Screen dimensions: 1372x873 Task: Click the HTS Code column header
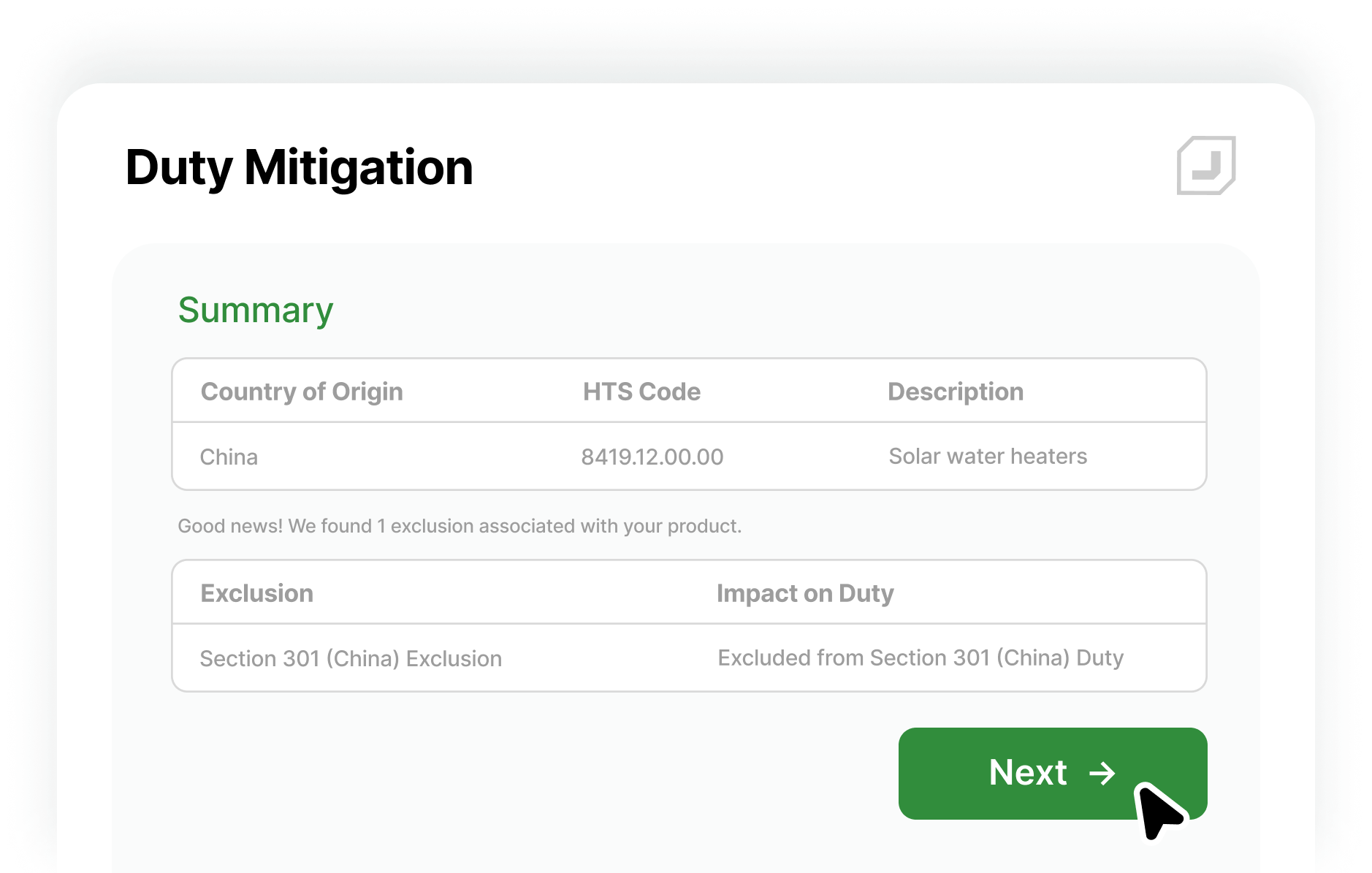[641, 392]
